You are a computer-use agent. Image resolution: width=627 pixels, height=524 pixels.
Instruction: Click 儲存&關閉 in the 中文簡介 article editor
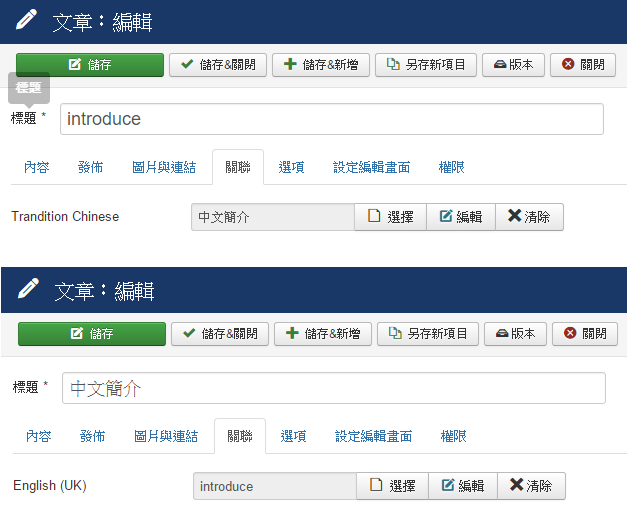tap(220, 334)
